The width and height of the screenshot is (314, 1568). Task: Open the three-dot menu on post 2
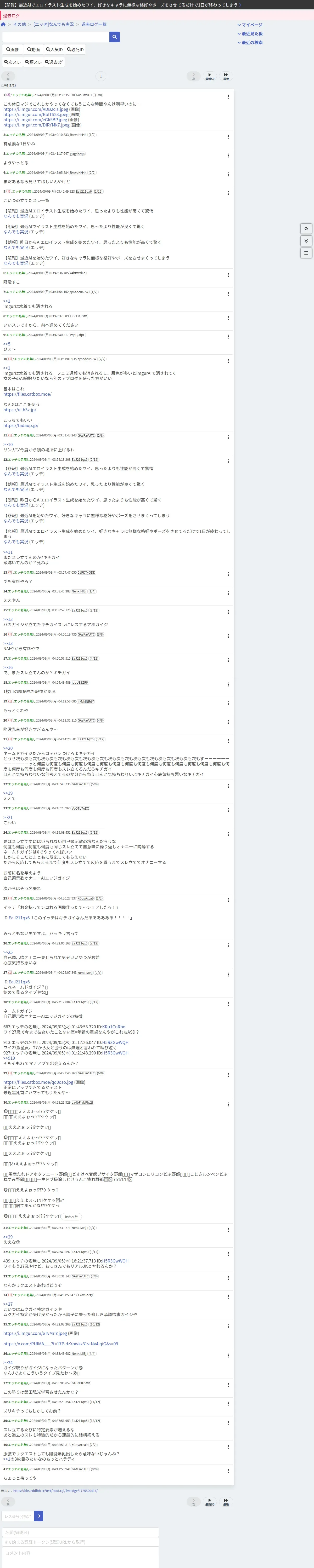[228, 136]
